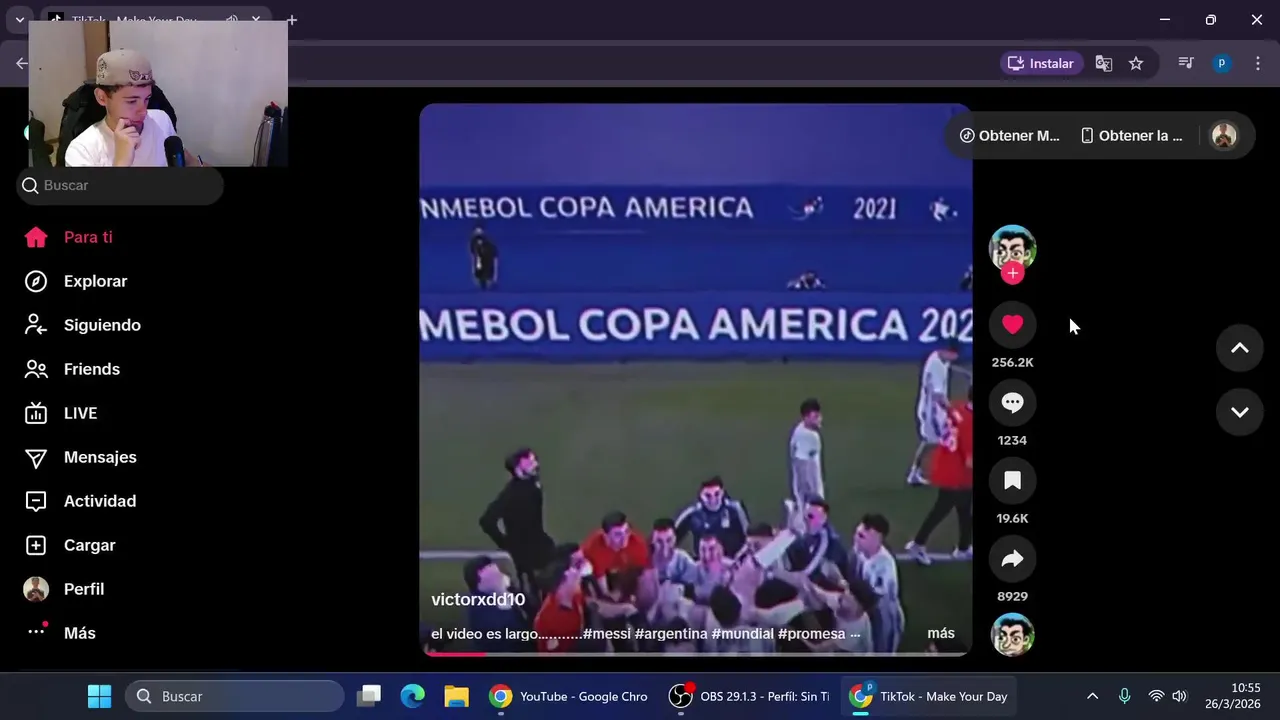
Task: Go to Siguiendo in sidebar
Action: (x=82, y=325)
